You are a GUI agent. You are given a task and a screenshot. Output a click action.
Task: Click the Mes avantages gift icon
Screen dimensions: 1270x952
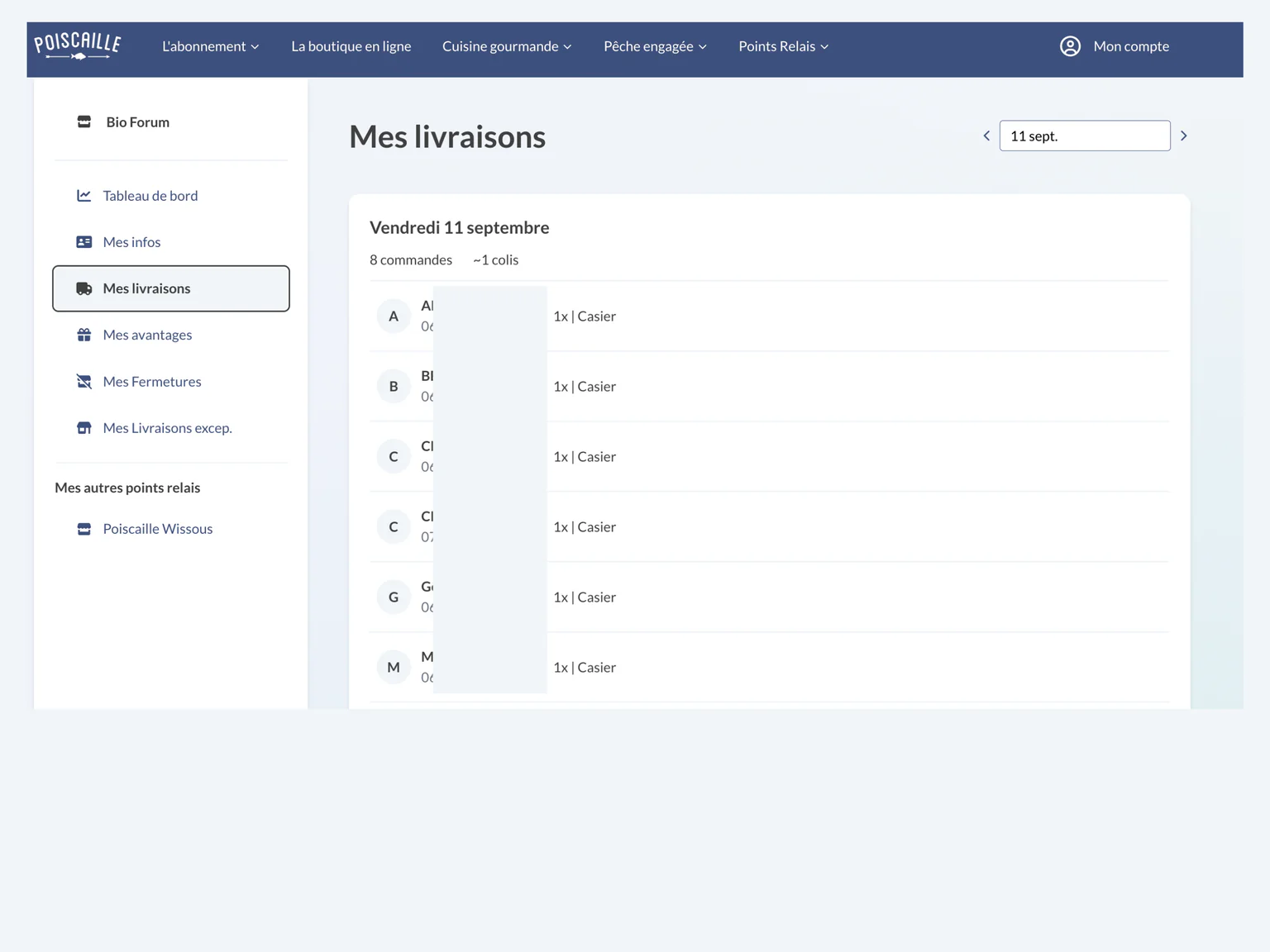pyautogui.click(x=84, y=335)
